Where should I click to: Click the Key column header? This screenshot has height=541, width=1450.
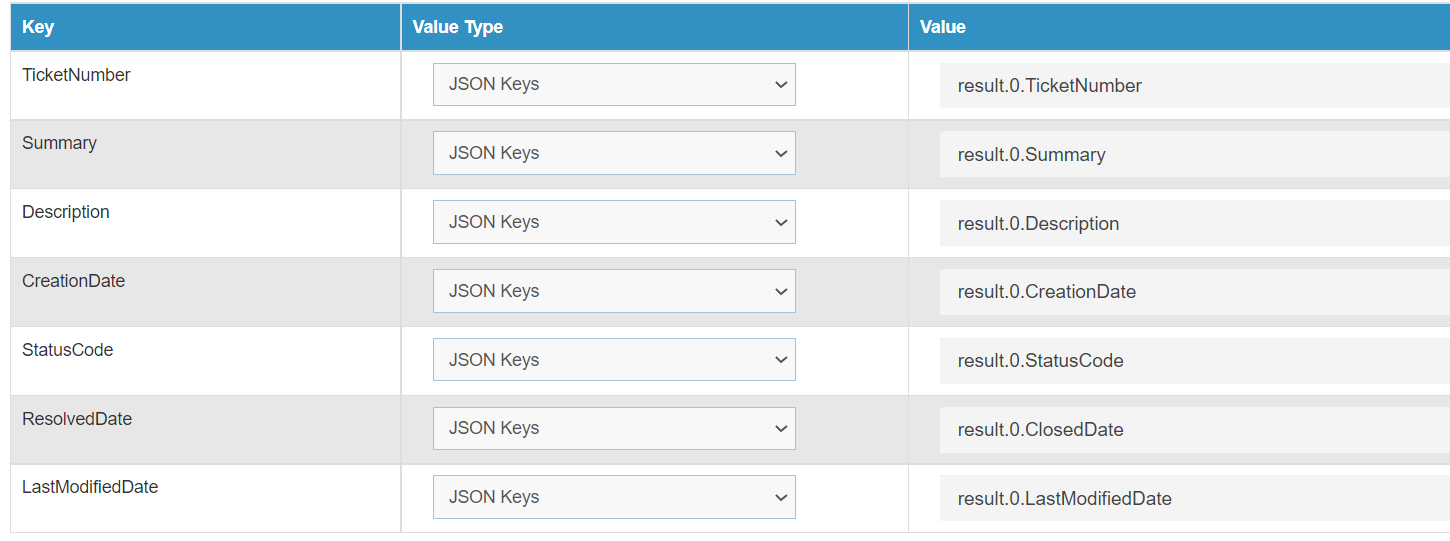[38, 27]
